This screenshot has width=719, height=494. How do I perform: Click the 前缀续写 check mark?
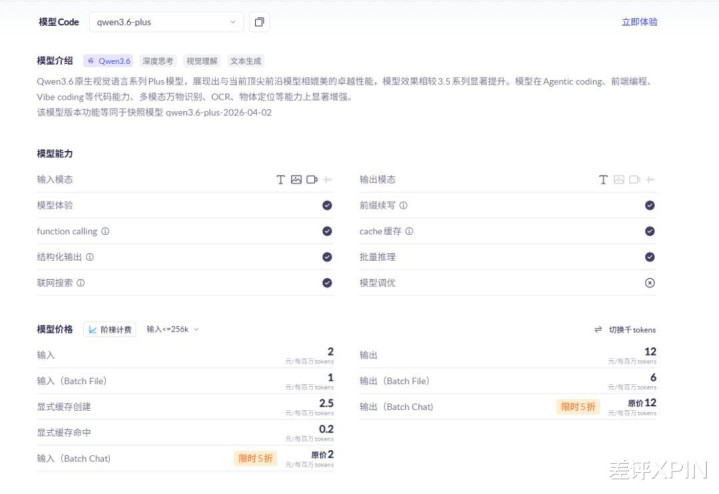pos(650,205)
